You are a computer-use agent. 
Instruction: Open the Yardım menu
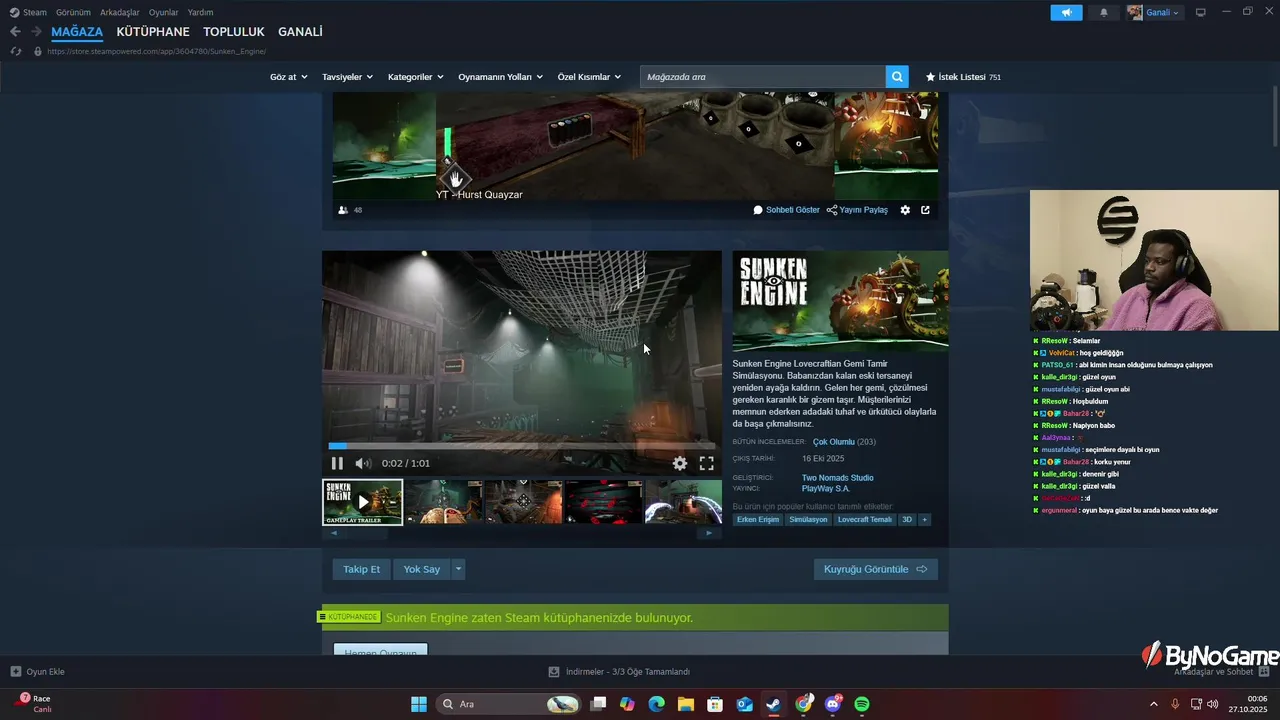click(x=201, y=12)
